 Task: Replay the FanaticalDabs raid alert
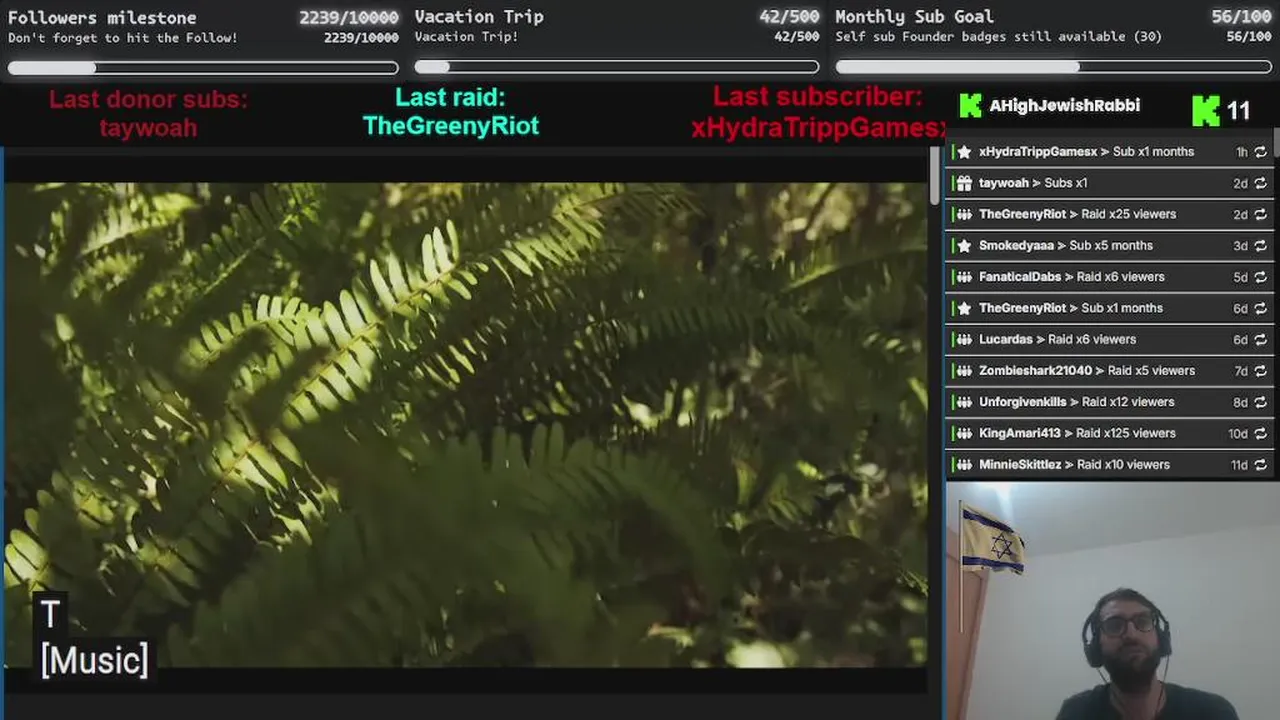(1260, 277)
